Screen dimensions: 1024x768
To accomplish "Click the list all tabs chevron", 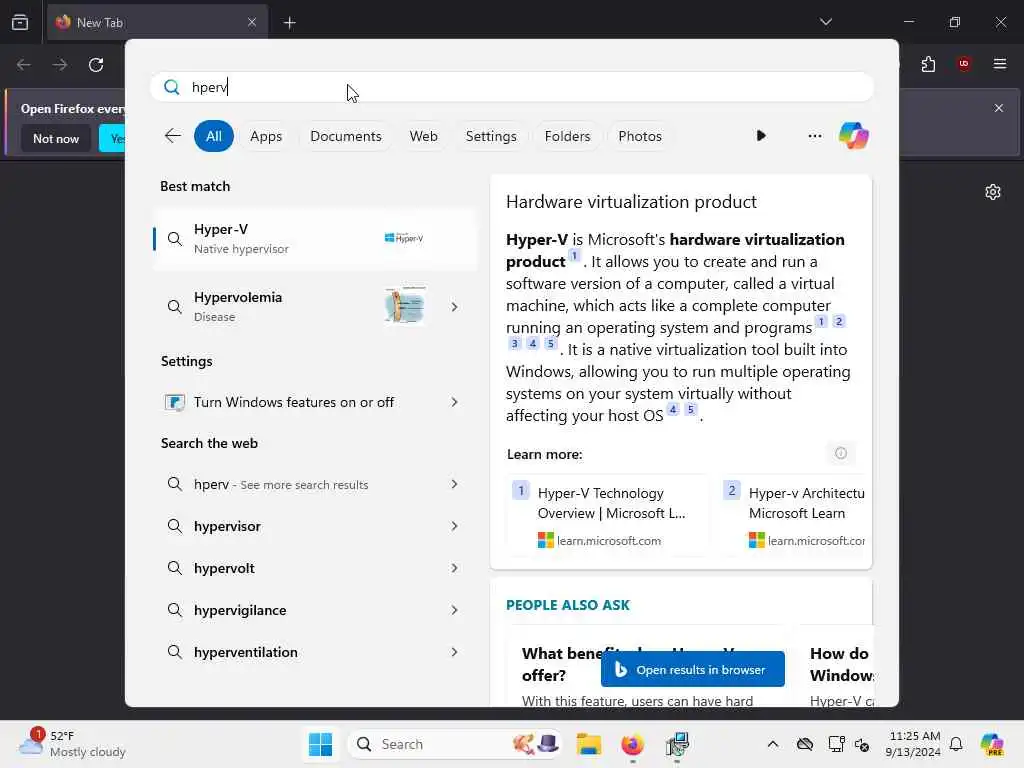I will [x=825, y=22].
